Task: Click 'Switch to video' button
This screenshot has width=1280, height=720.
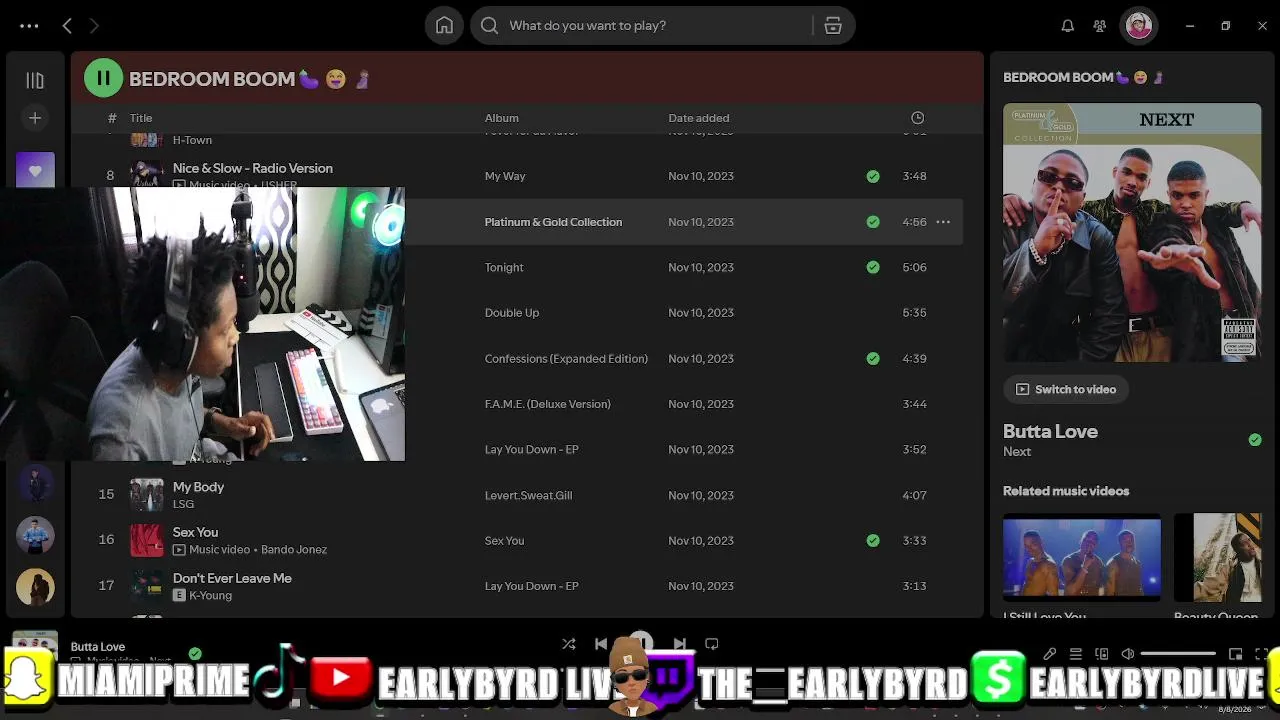Action: coord(1065,390)
